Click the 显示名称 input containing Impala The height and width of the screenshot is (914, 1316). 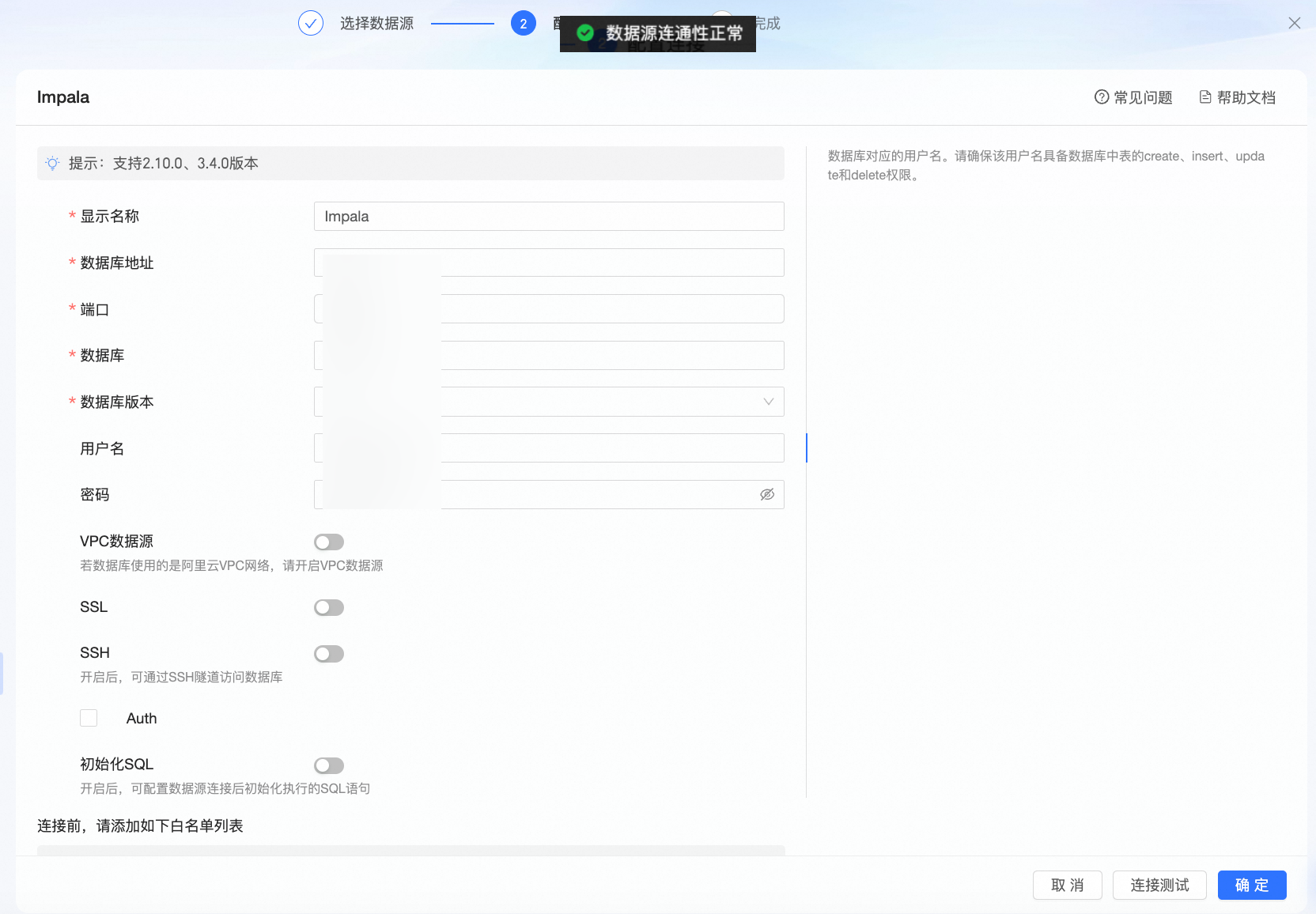(549, 217)
